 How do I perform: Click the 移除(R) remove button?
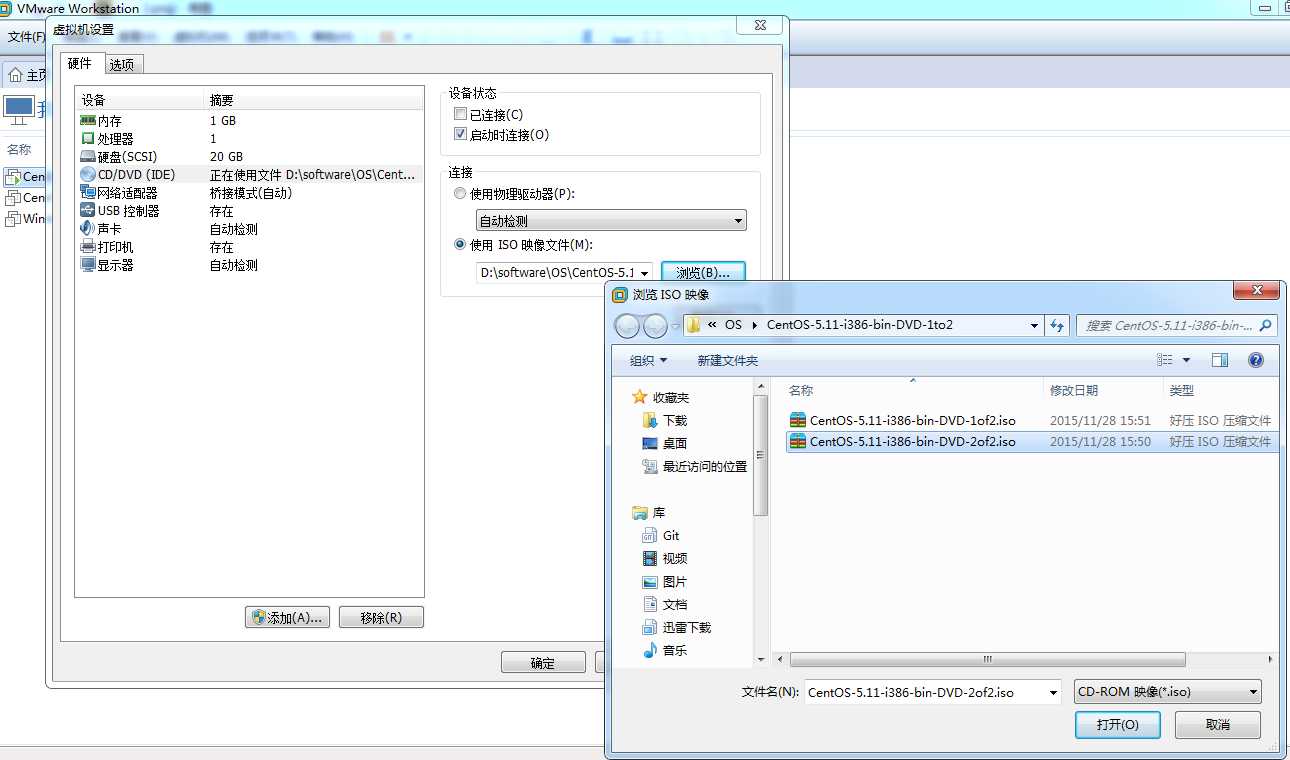tap(381, 618)
